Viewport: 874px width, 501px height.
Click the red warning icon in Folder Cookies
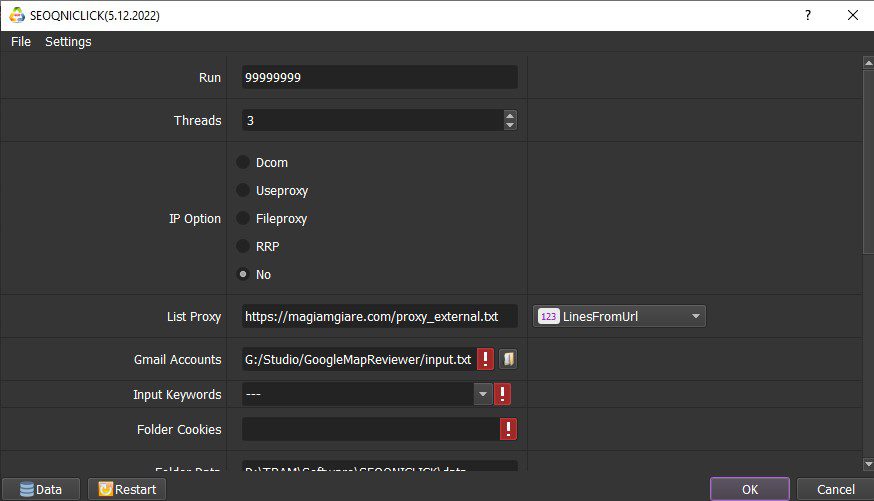point(508,429)
